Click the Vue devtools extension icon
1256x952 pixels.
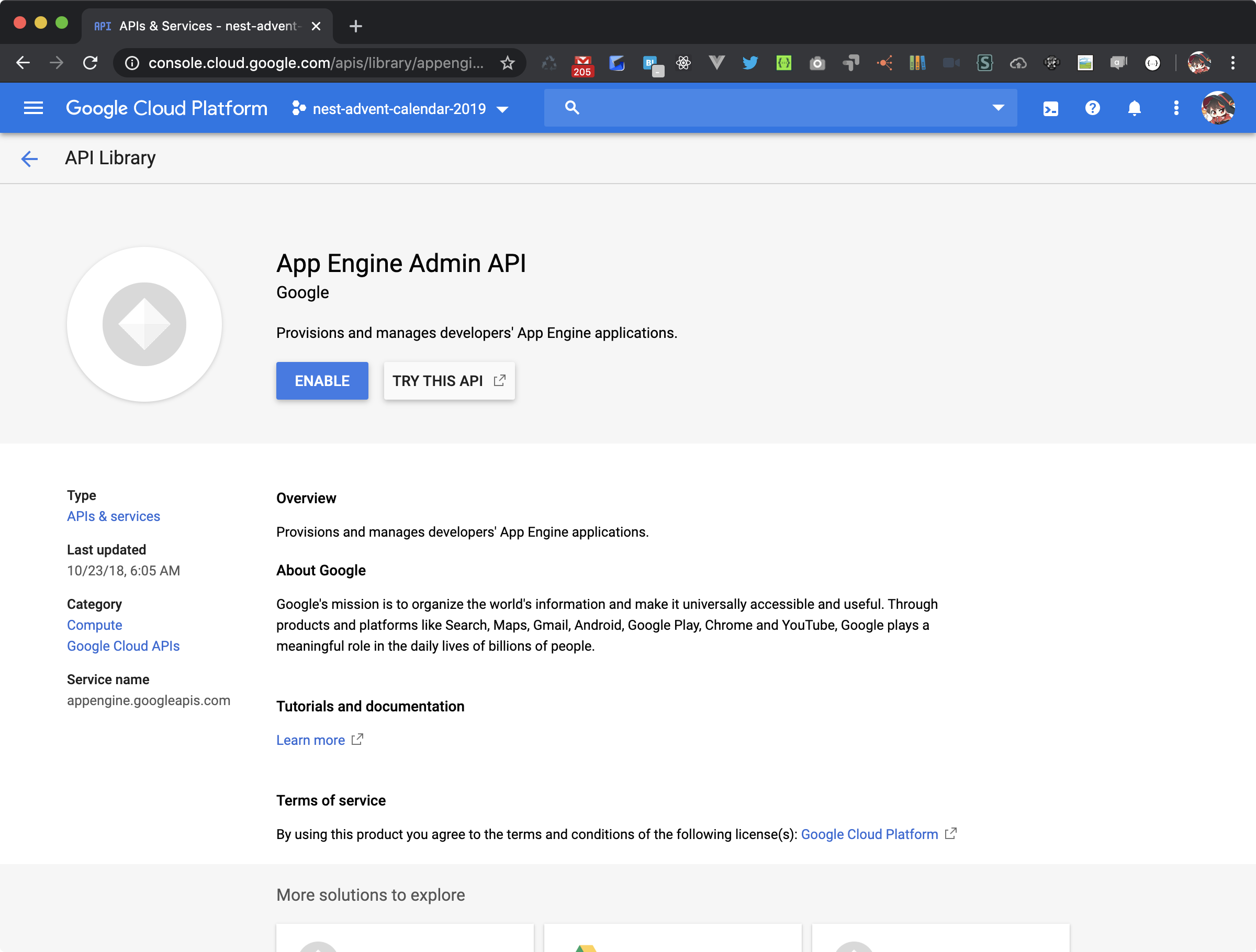click(x=716, y=63)
